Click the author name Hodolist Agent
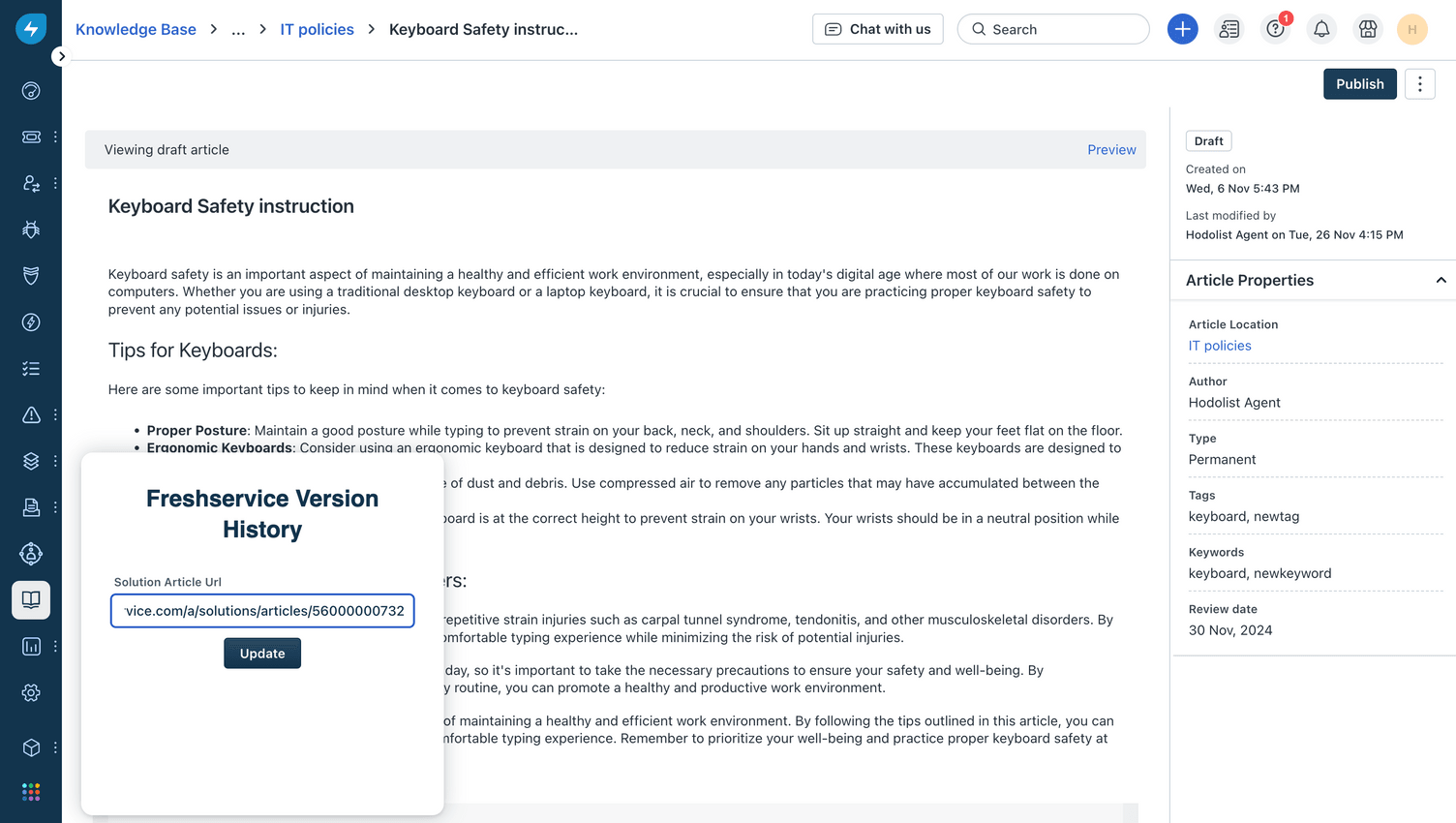 1234,403
